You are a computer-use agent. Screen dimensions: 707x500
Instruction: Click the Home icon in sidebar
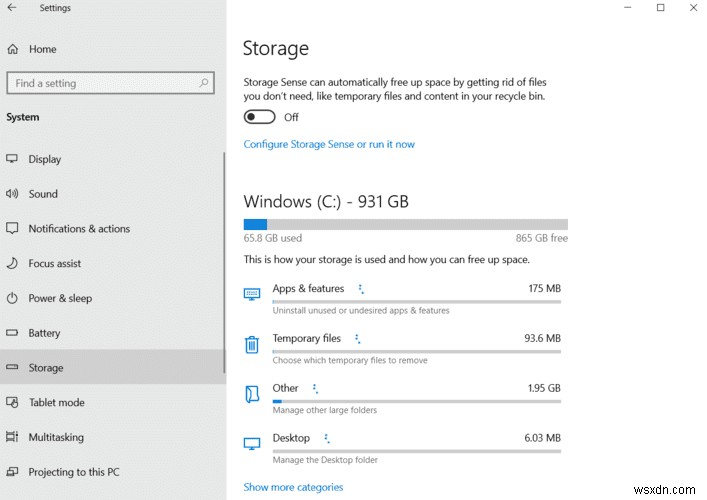coord(13,49)
